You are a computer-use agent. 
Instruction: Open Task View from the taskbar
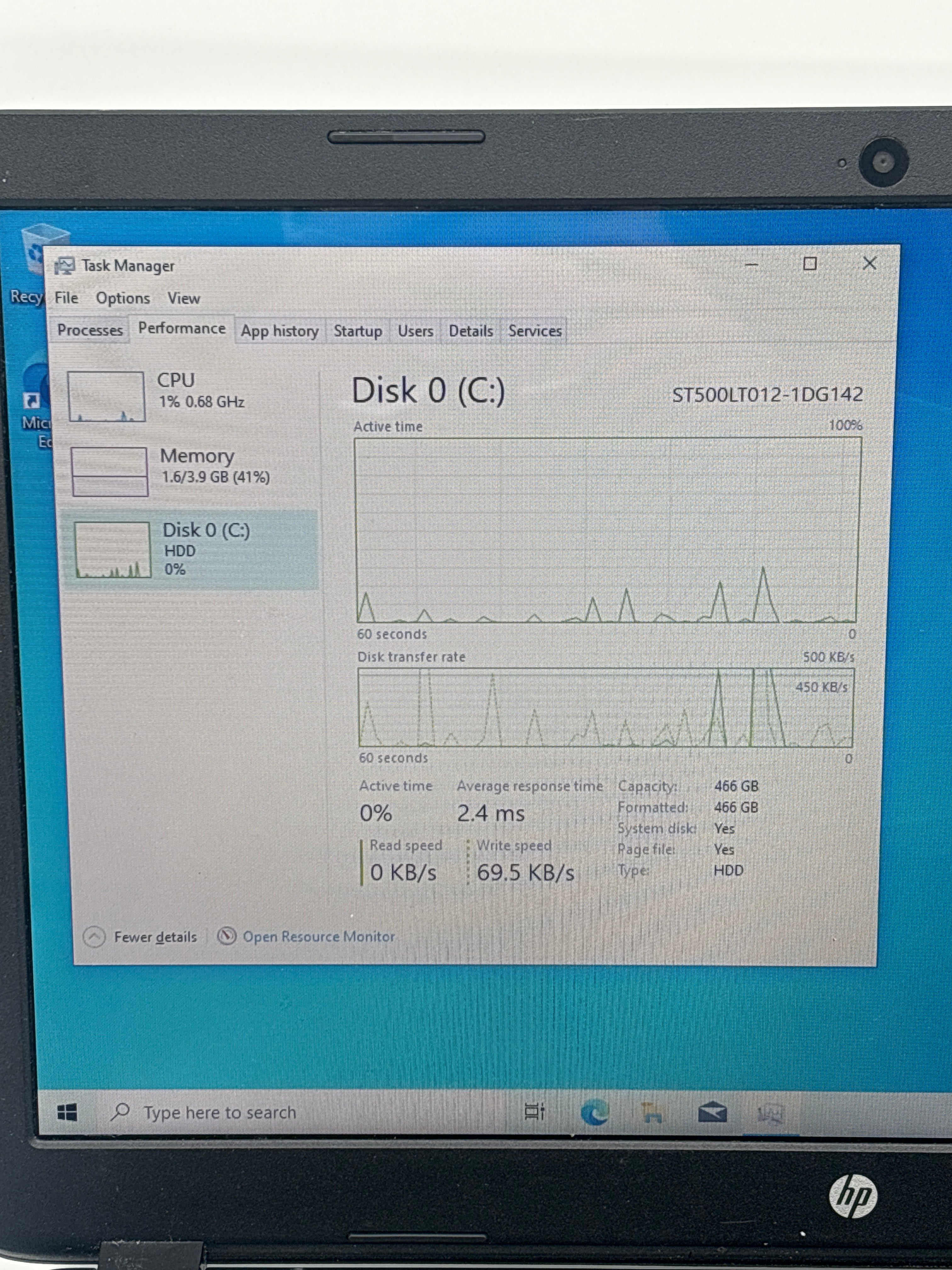(534, 1112)
